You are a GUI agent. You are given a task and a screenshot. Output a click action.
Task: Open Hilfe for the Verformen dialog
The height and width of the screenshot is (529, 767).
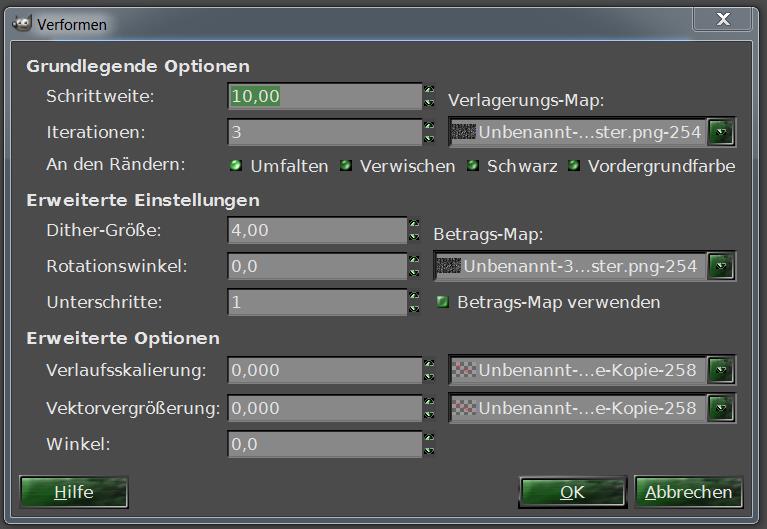point(74,492)
